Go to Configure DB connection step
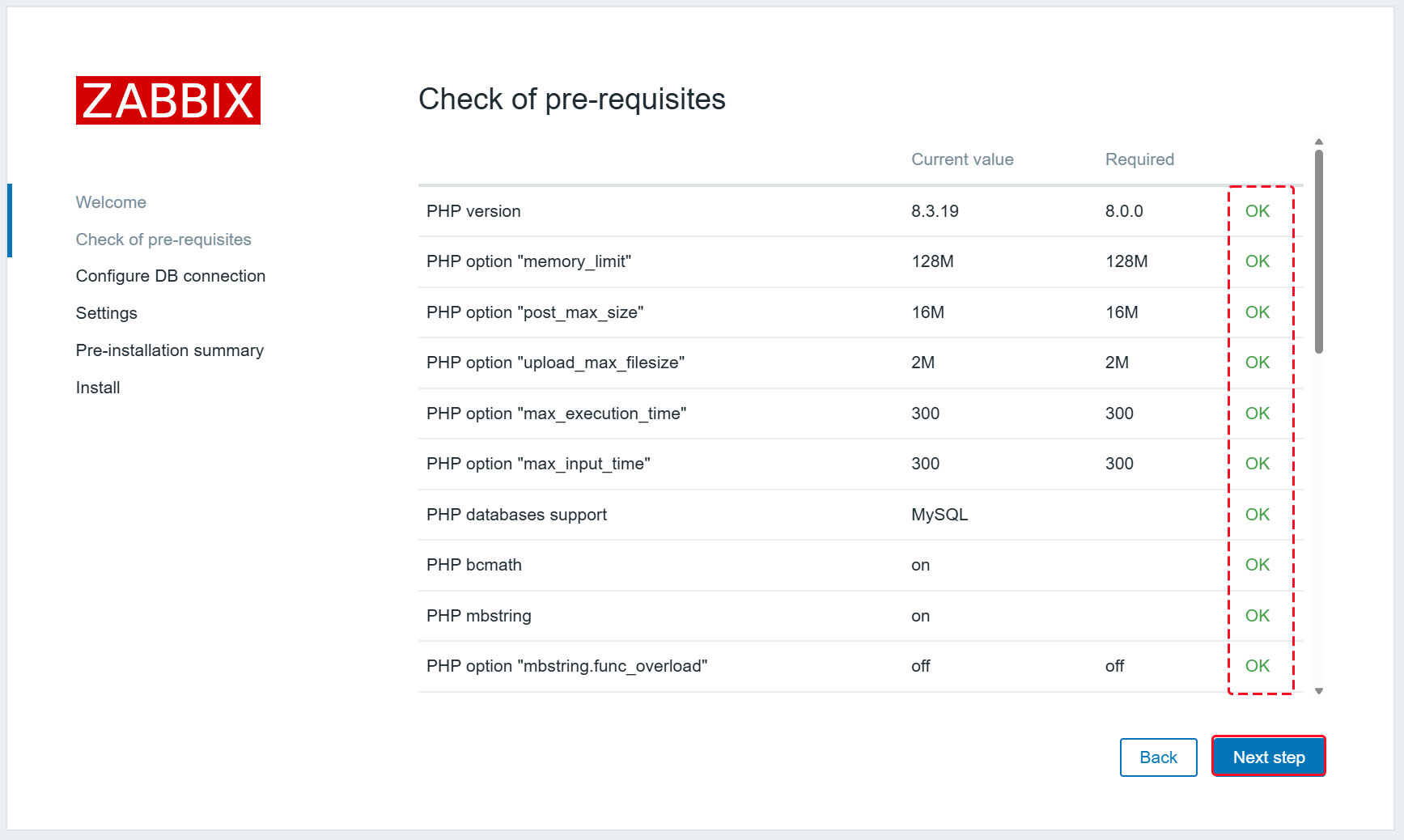This screenshot has height=840, width=1404. pos(171,276)
